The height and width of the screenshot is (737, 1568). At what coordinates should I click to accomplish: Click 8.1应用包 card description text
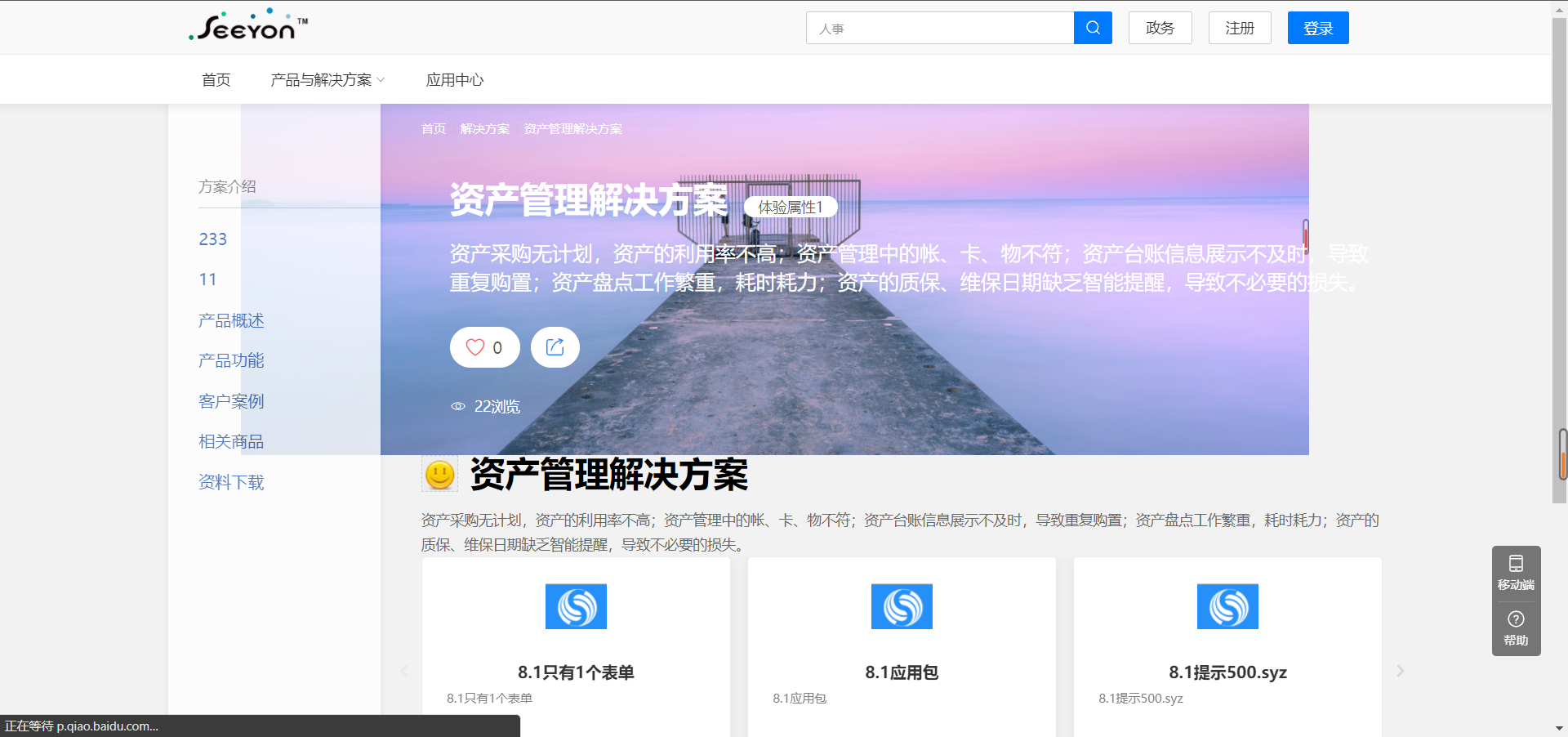[x=800, y=699]
